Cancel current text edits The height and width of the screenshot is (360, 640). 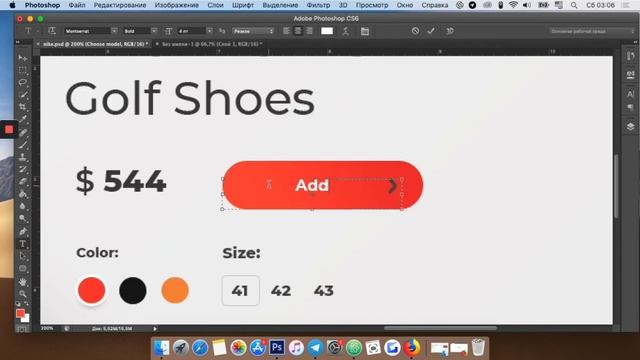click(415, 31)
